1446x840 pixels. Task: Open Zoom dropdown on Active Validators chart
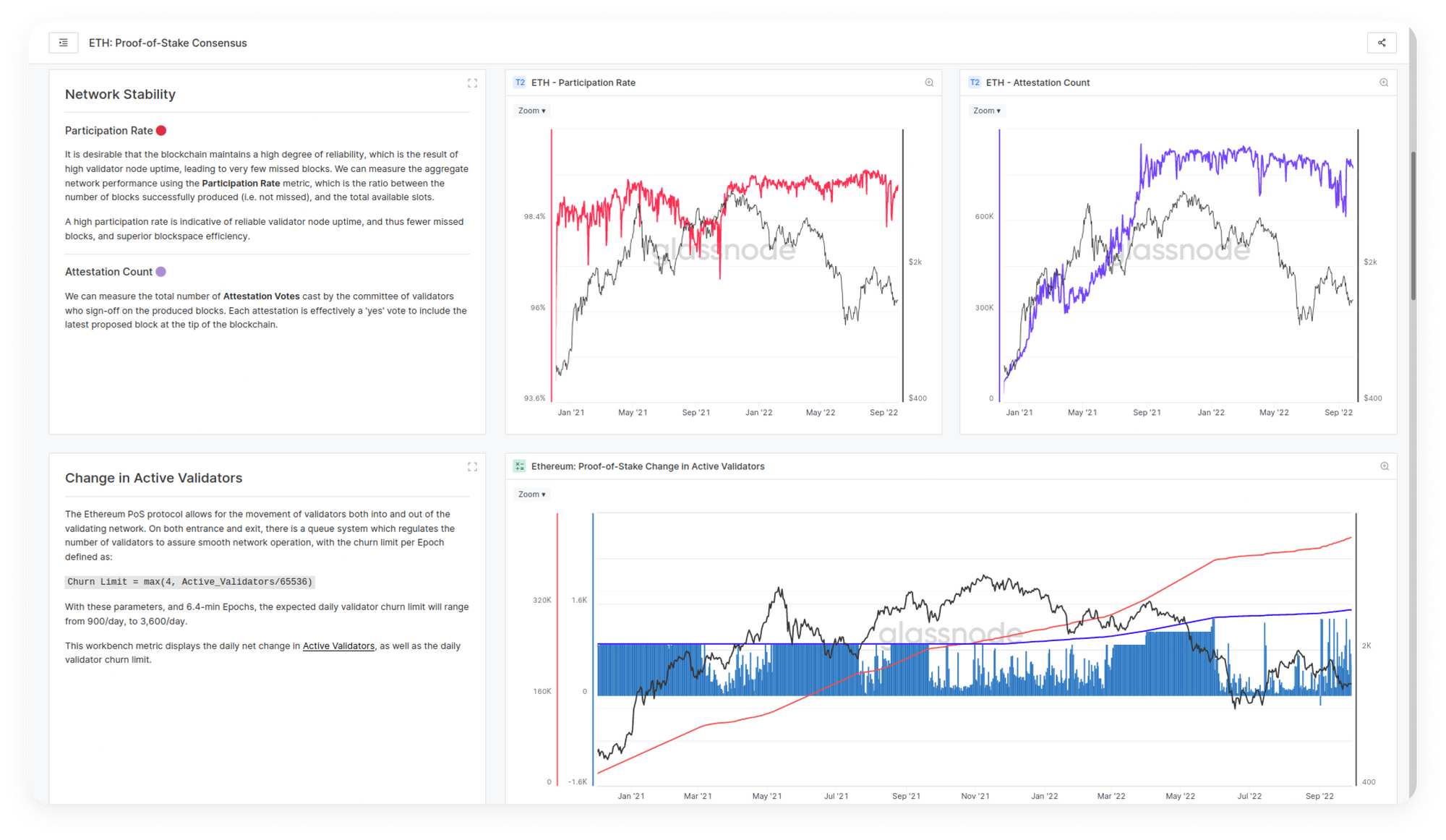click(531, 494)
